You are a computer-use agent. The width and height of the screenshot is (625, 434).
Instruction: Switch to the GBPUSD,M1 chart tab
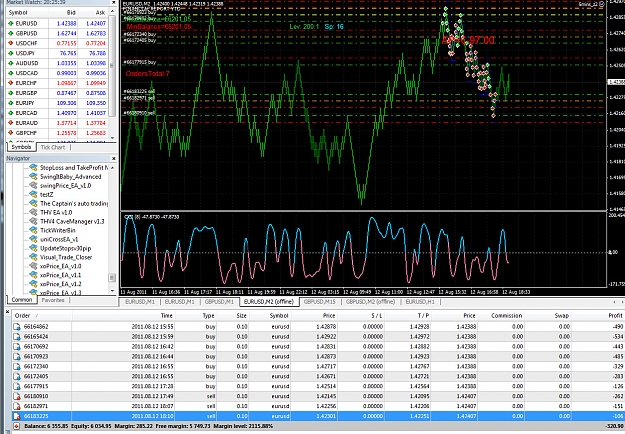[219, 302]
